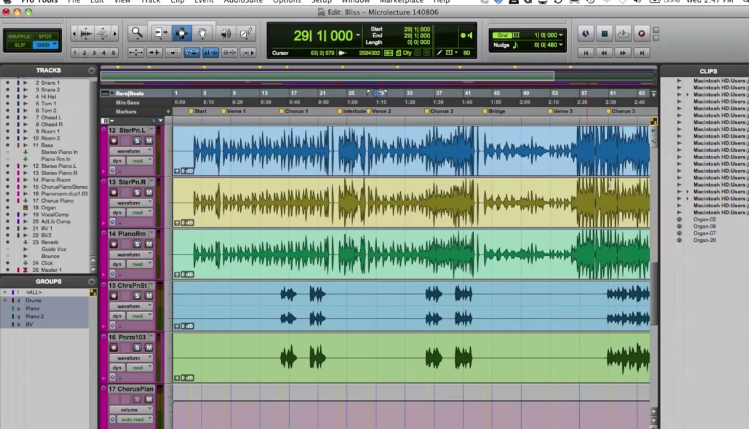Image resolution: width=749 pixels, height=429 pixels.
Task: Click Zoom Toggle button in toolbar
Action: click(x=136, y=53)
